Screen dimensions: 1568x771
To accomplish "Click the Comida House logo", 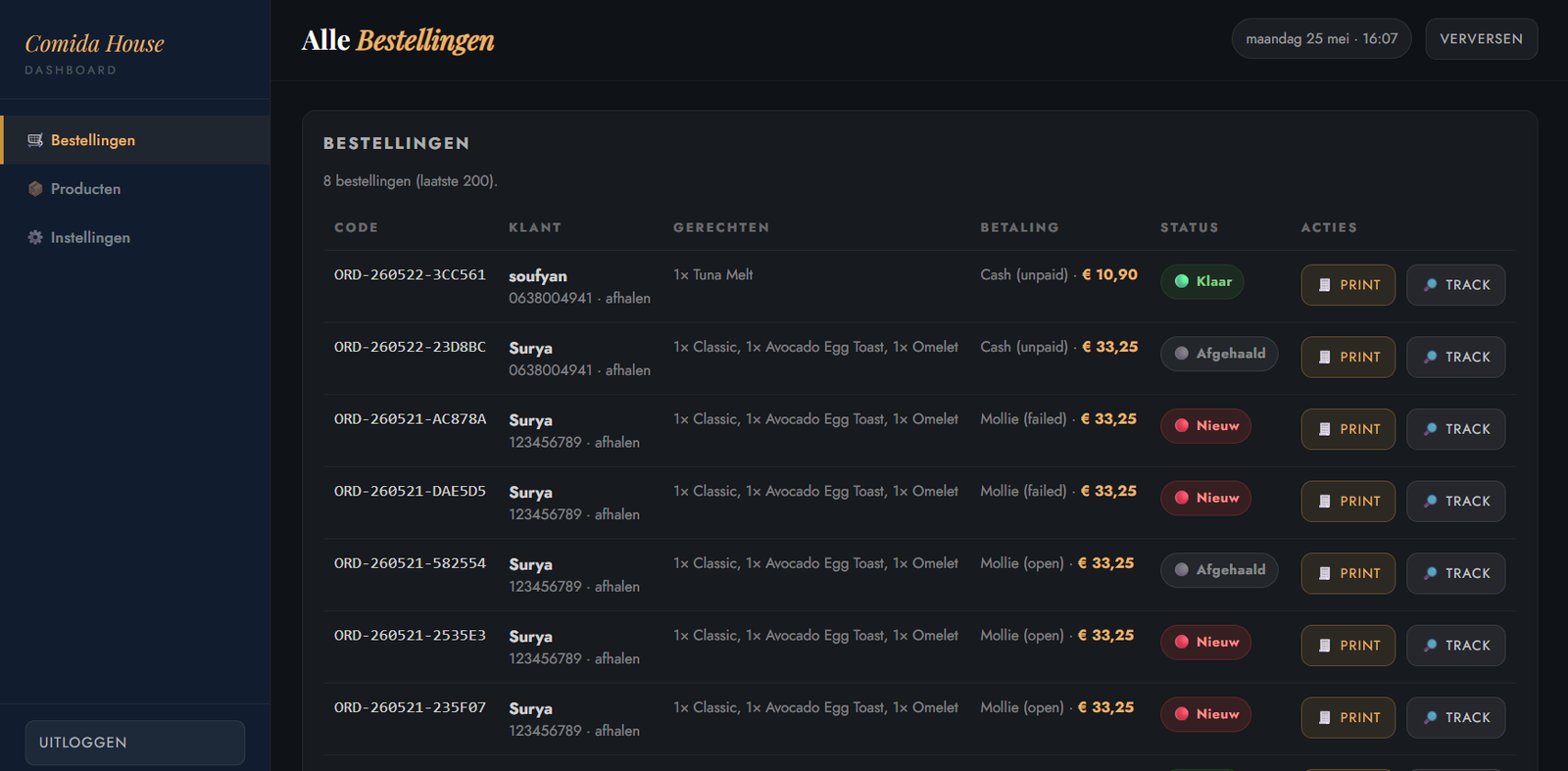I will (x=94, y=44).
